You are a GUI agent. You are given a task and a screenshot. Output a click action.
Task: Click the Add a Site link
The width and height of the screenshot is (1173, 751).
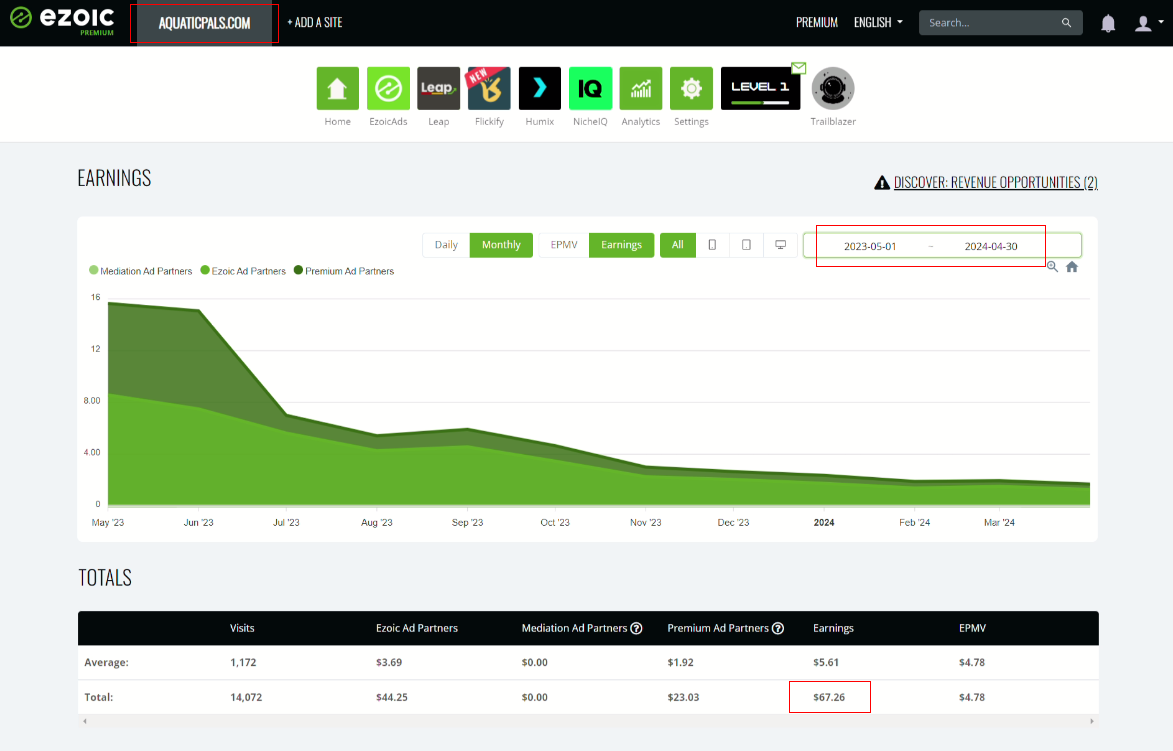pyautogui.click(x=315, y=22)
